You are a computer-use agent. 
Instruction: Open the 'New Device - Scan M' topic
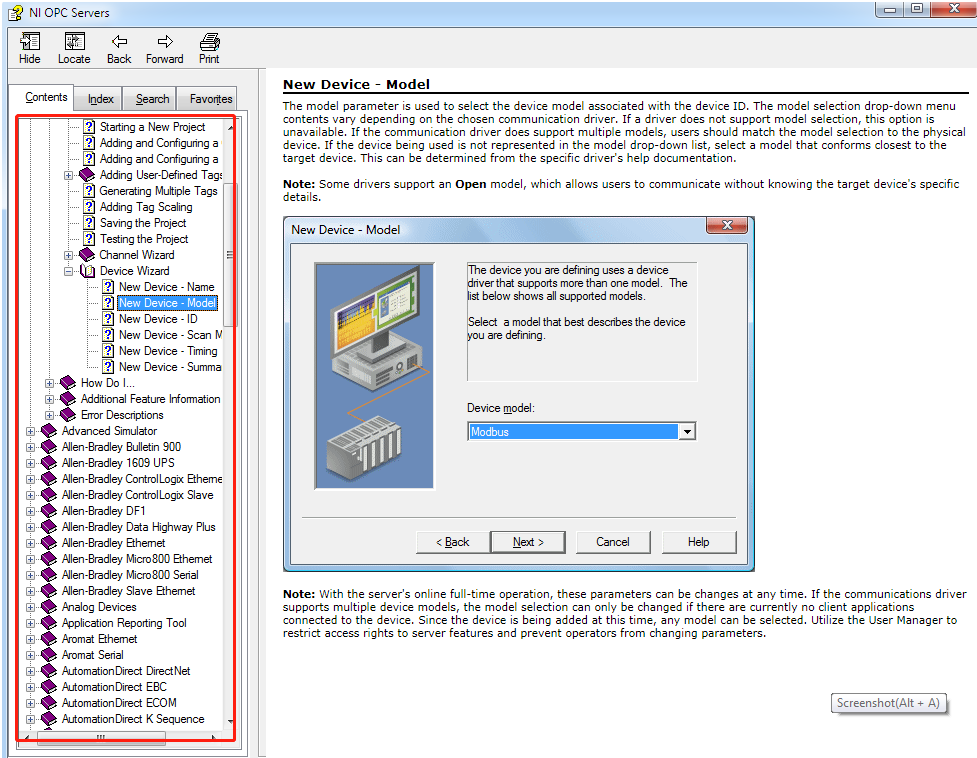(171, 335)
